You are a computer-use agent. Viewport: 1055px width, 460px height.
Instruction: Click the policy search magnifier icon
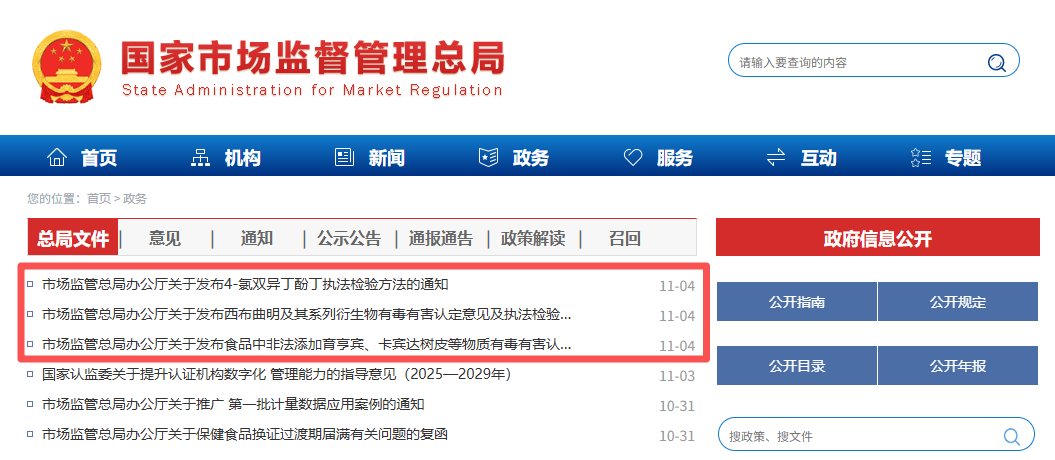1011,436
